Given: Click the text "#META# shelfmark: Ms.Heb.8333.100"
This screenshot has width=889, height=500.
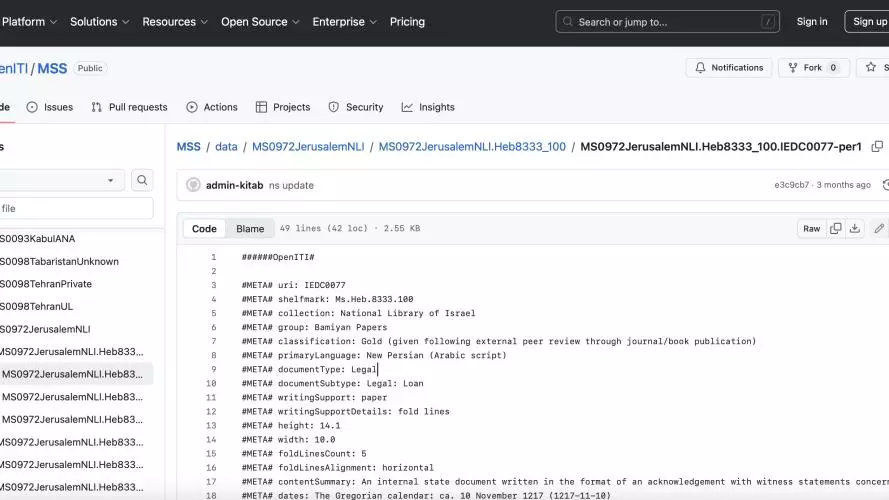Looking at the screenshot, I should coord(327,299).
